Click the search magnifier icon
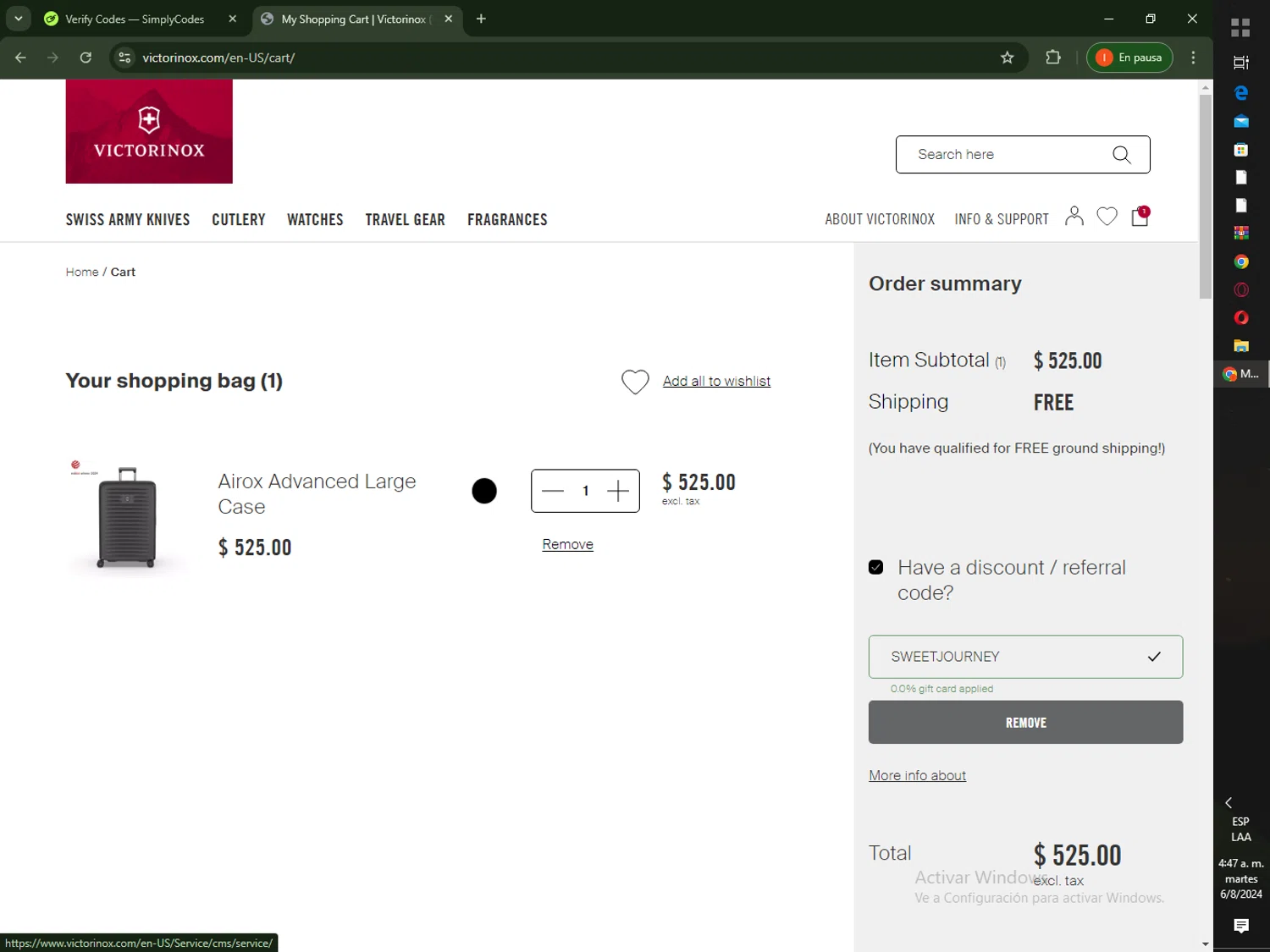The height and width of the screenshot is (952, 1270). point(1121,154)
